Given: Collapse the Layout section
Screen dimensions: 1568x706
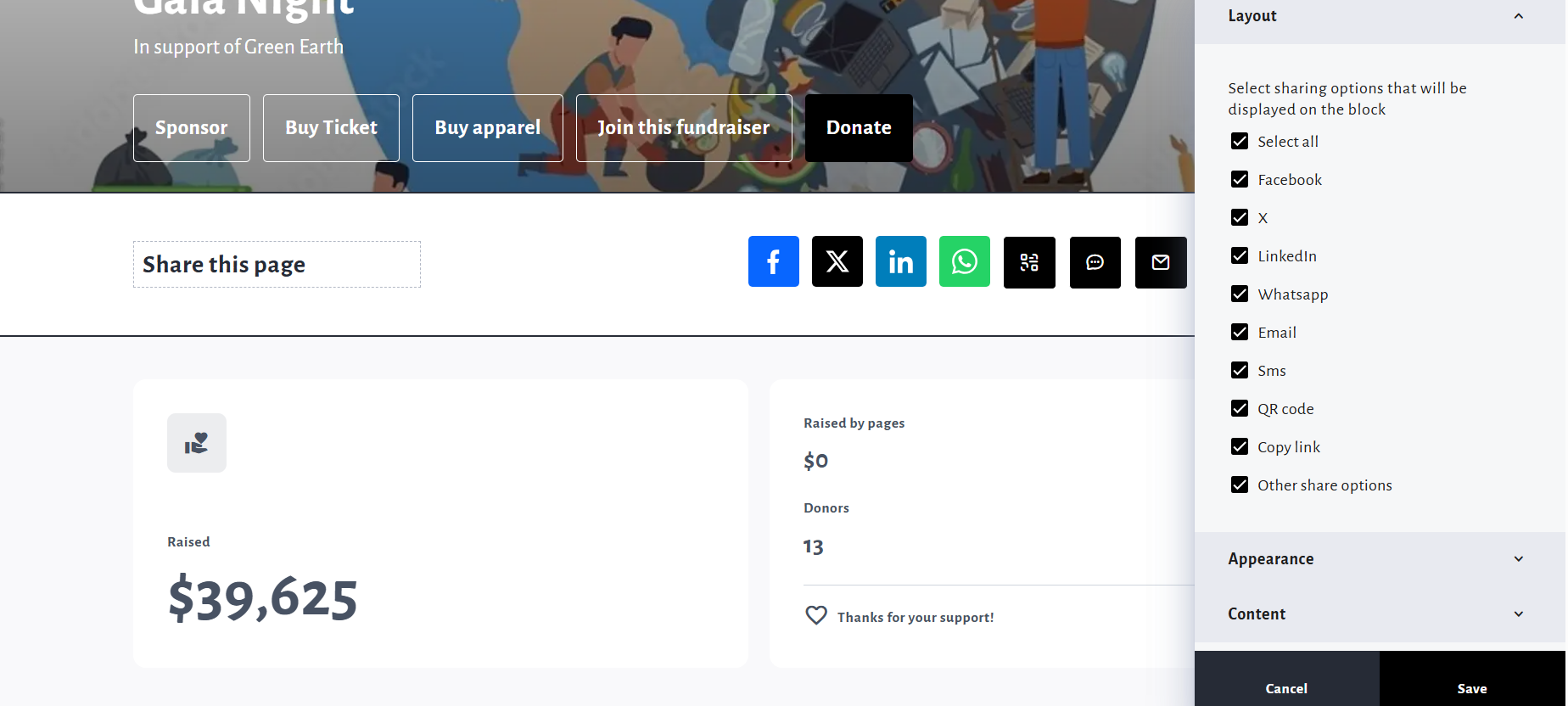Looking at the screenshot, I should (x=1518, y=16).
